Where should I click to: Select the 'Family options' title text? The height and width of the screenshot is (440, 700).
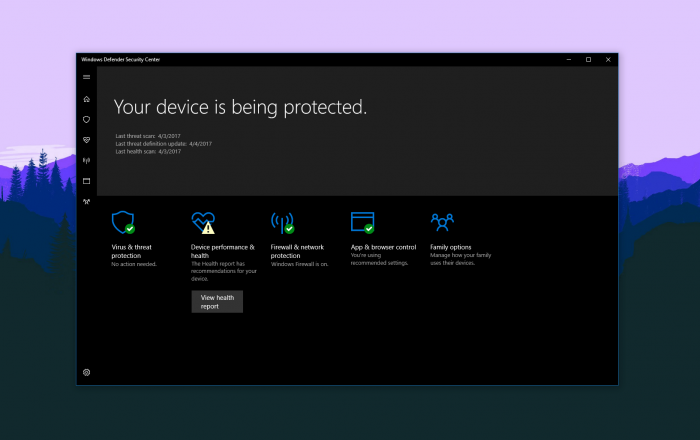tap(450, 247)
